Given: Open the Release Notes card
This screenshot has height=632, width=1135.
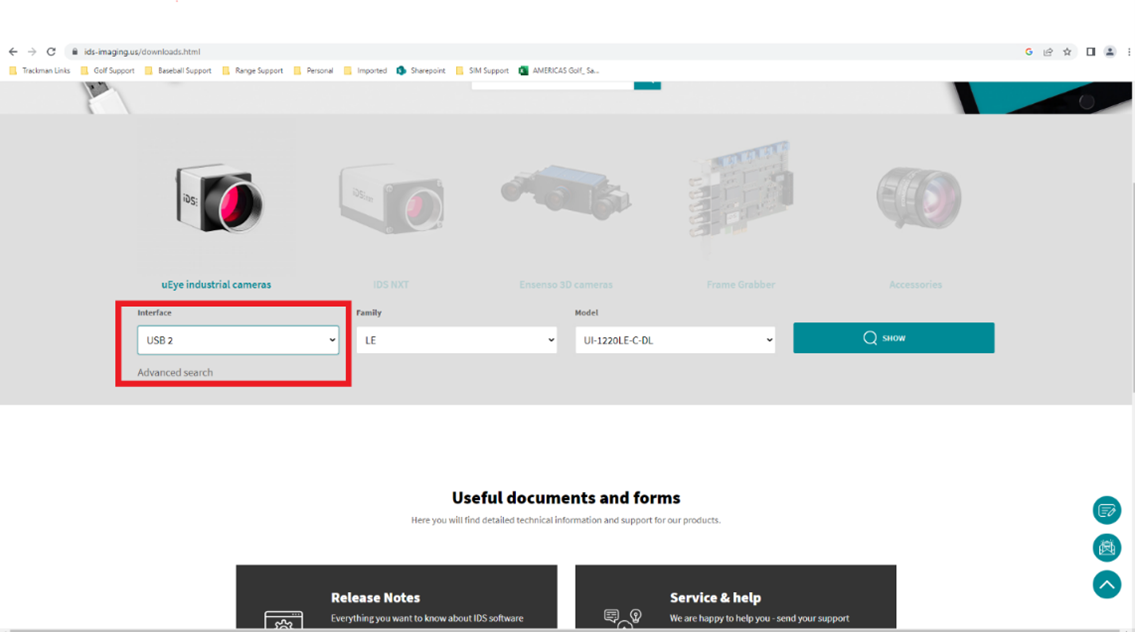Looking at the screenshot, I should 397,597.
